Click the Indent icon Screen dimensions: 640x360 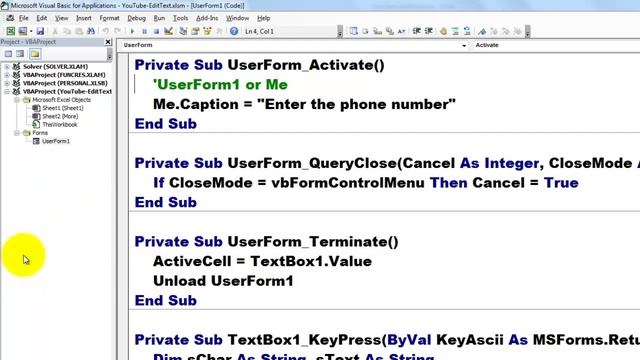tap(416, 31)
